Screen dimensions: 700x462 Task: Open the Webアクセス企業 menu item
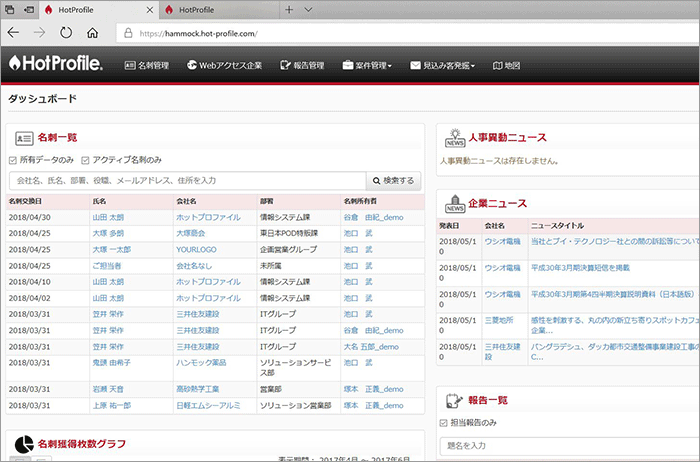[x=225, y=65]
